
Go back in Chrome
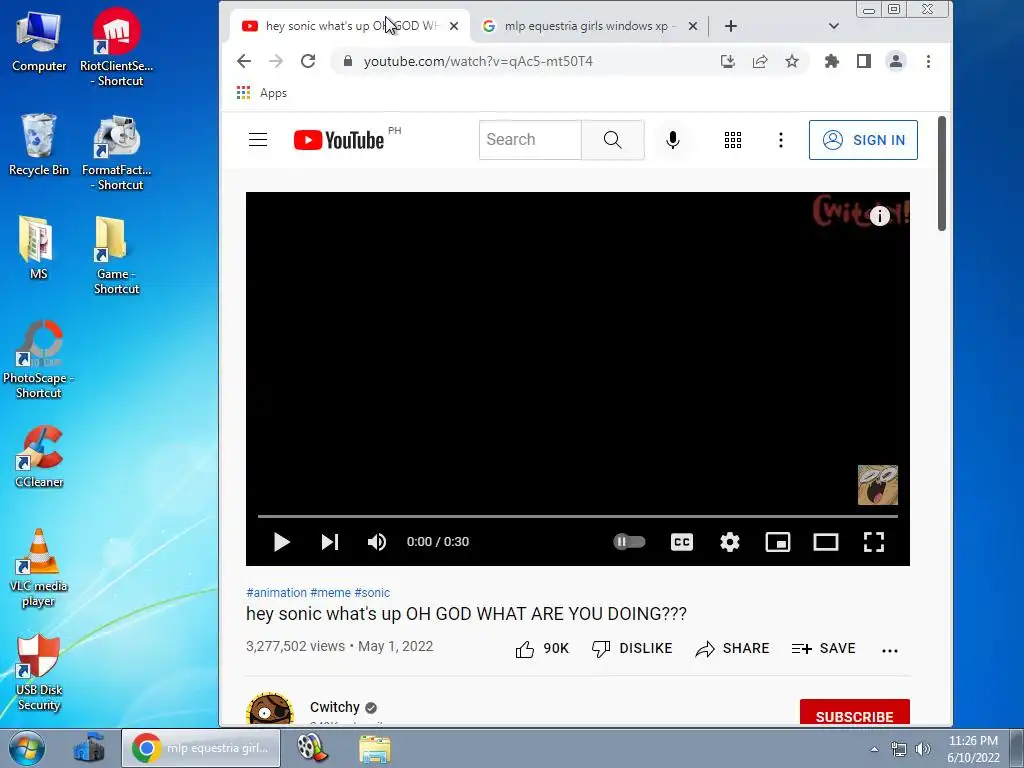pos(244,61)
